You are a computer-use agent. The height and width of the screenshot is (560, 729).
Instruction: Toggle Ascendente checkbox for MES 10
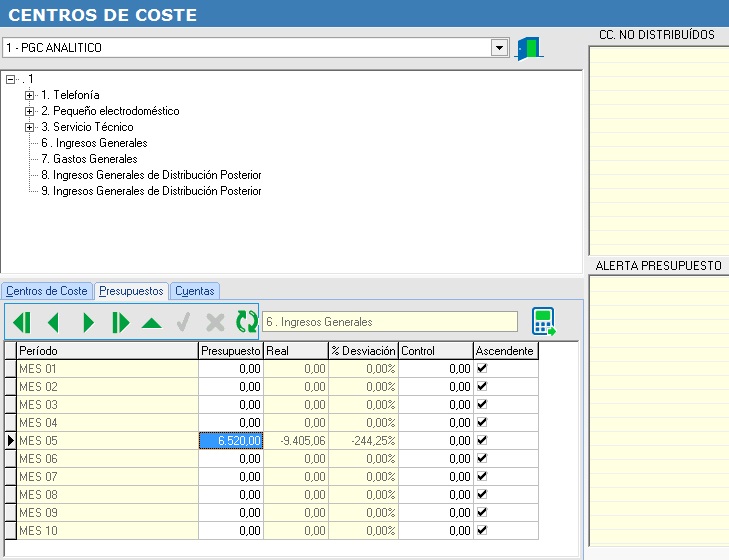click(482, 530)
